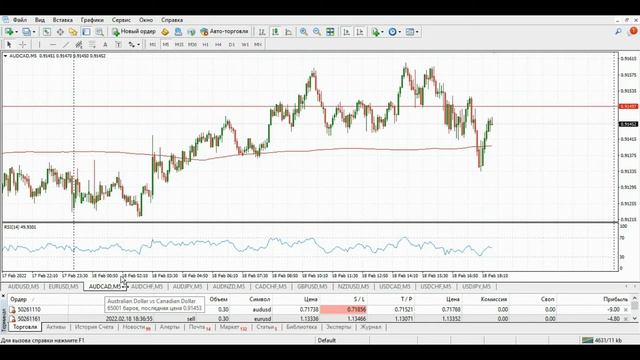640x360 pixels.
Task: Select the Horizontal Line drawing tool
Action: (53, 44)
